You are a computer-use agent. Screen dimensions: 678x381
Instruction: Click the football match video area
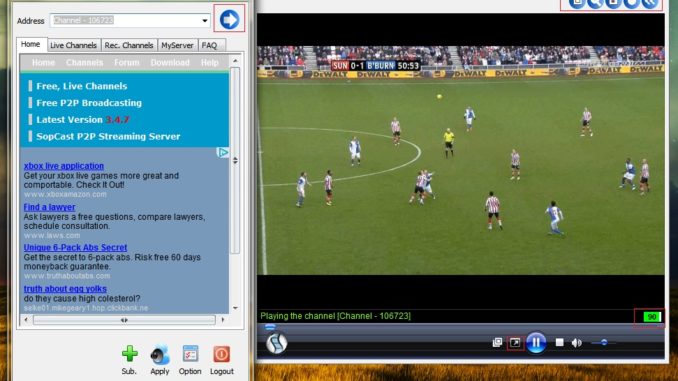coord(461,160)
